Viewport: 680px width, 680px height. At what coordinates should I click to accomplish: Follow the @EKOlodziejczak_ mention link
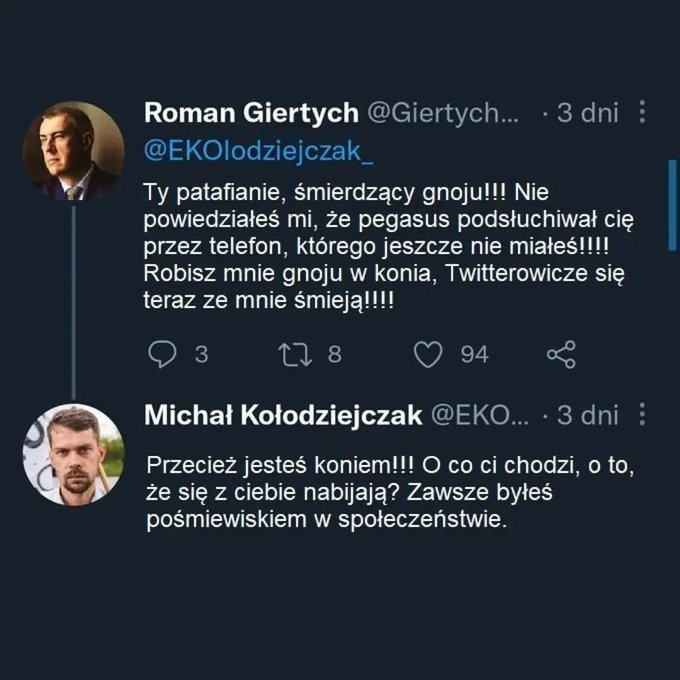click(259, 151)
